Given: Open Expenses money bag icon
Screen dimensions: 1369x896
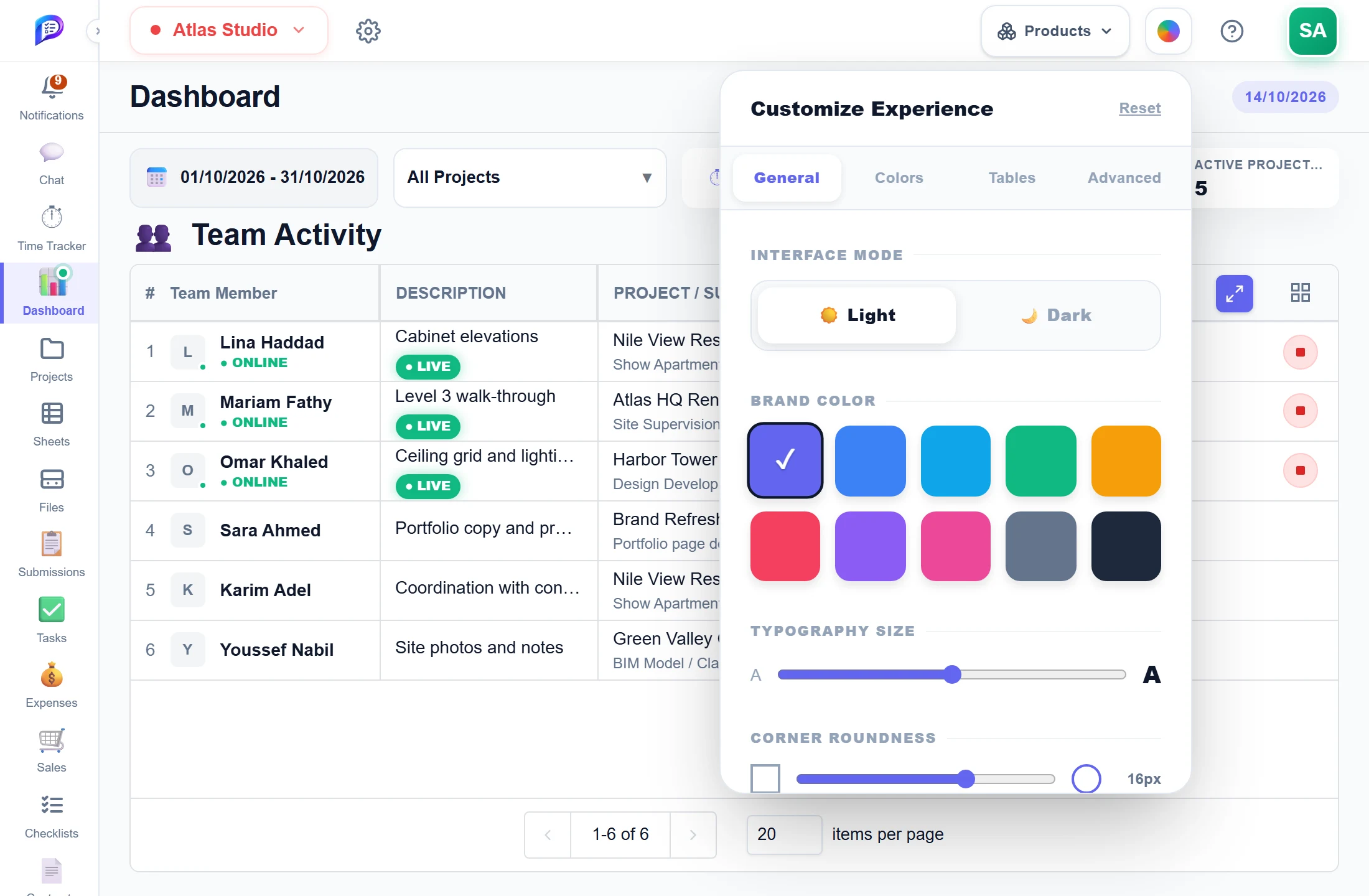Looking at the screenshot, I should pyautogui.click(x=52, y=675).
